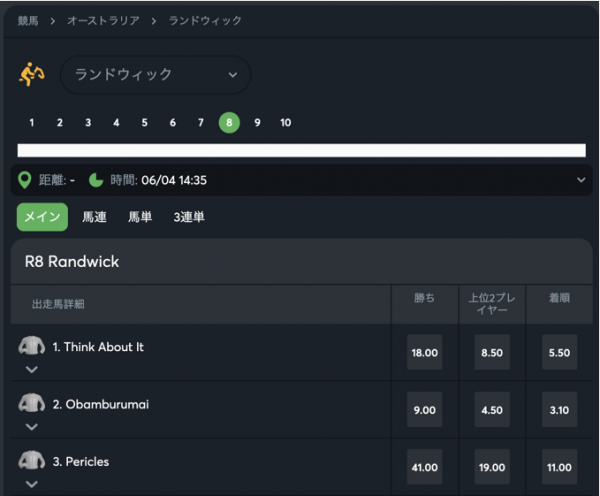The height and width of the screenshot is (496, 600).
Task: Switch to the メイン tab
Action: click(x=42, y=217)
